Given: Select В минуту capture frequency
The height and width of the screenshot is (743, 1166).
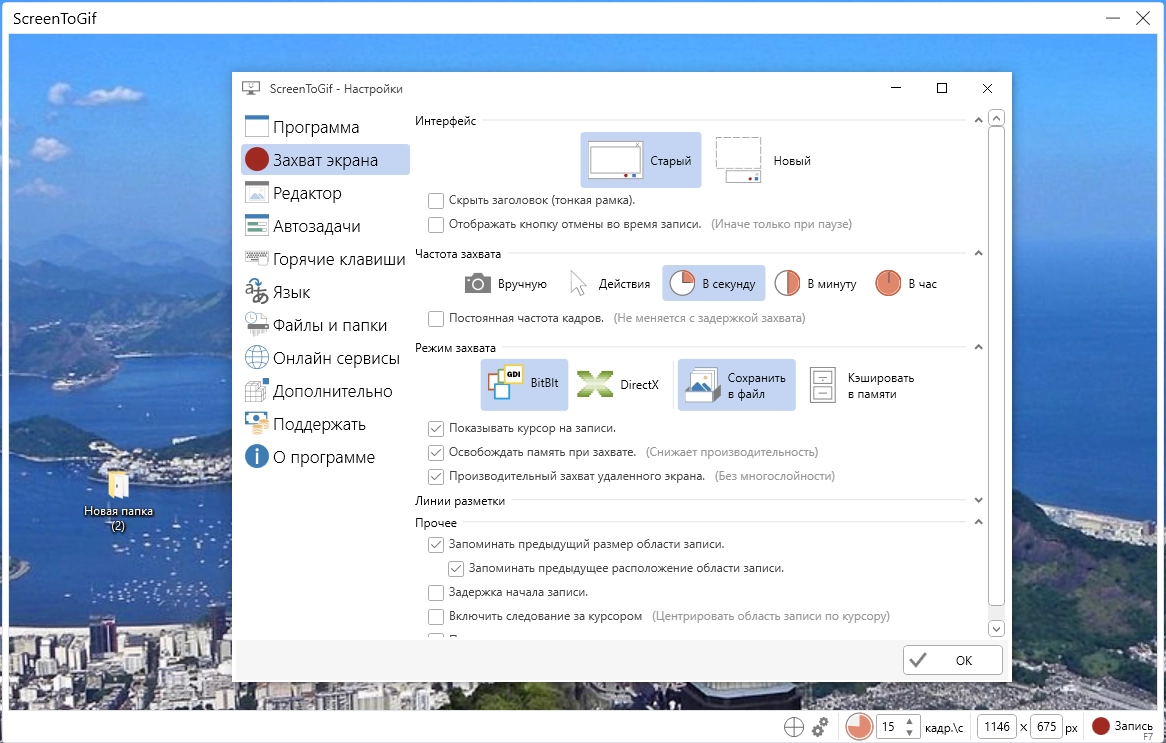Looking at the screenshot, I should [816, 283].
